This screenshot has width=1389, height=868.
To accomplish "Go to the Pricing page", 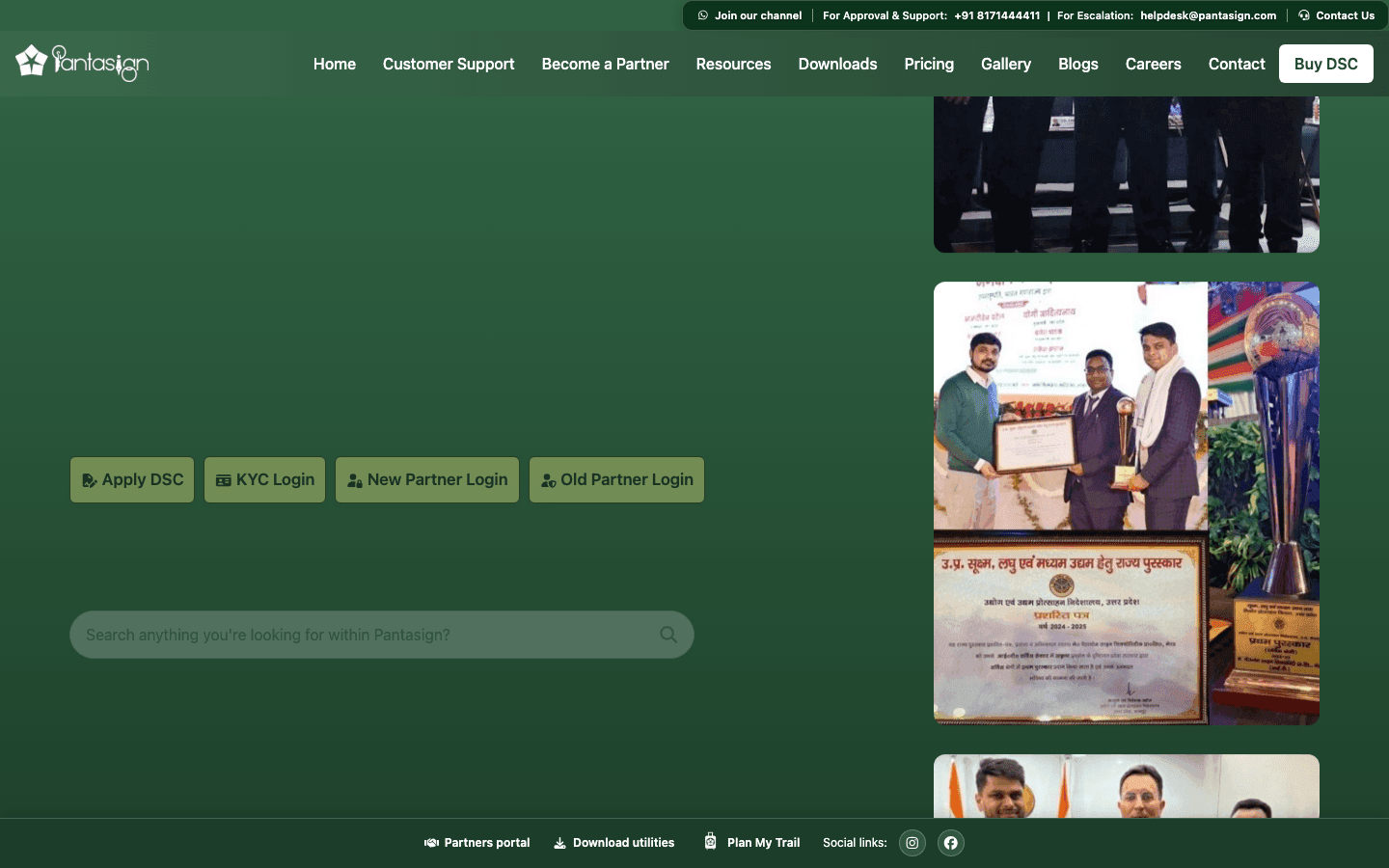I will point(929,64).
